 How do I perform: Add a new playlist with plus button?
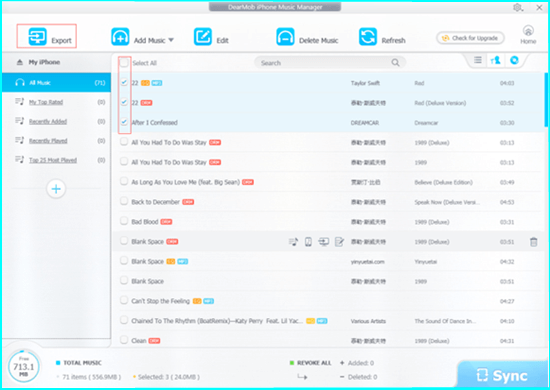point(56,189)
